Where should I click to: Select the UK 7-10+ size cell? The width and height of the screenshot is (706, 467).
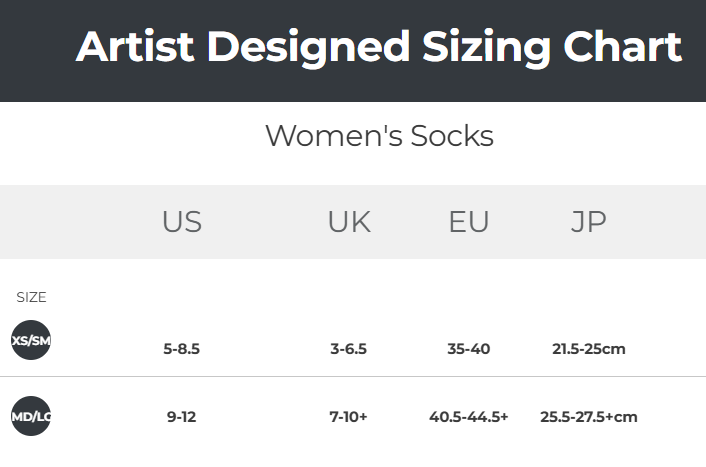(x=349, y=416)
